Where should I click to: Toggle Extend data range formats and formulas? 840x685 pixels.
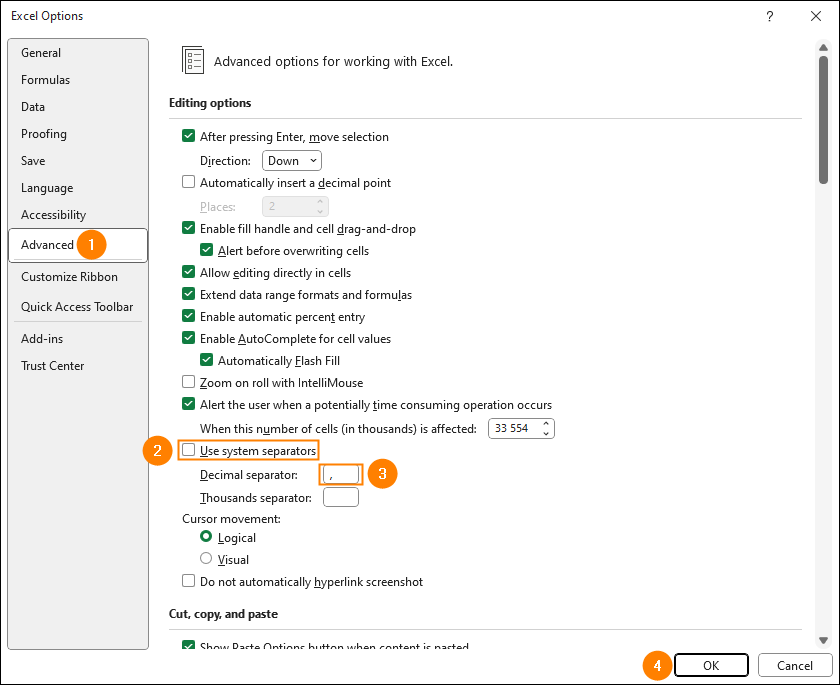(x=188, y=293)
